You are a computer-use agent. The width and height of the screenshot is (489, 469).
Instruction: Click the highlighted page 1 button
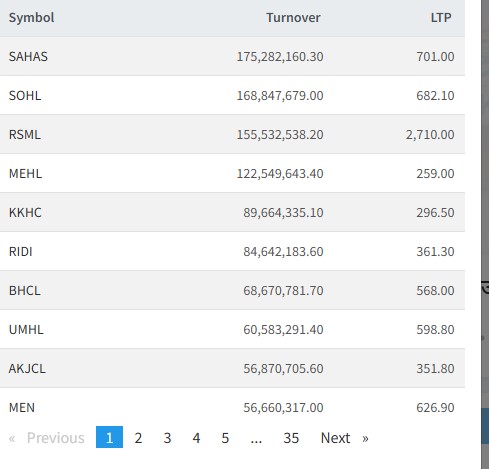[109, 437]
